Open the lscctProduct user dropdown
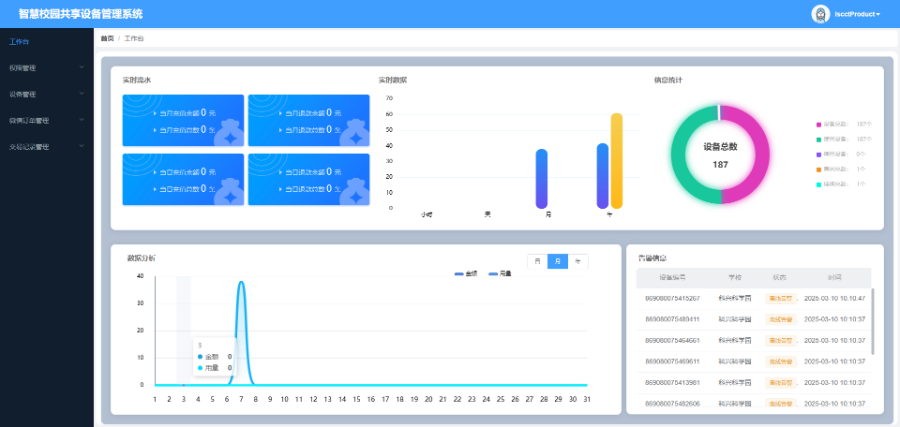The width and height of the screenshot is (900, 427). (856, 14)
